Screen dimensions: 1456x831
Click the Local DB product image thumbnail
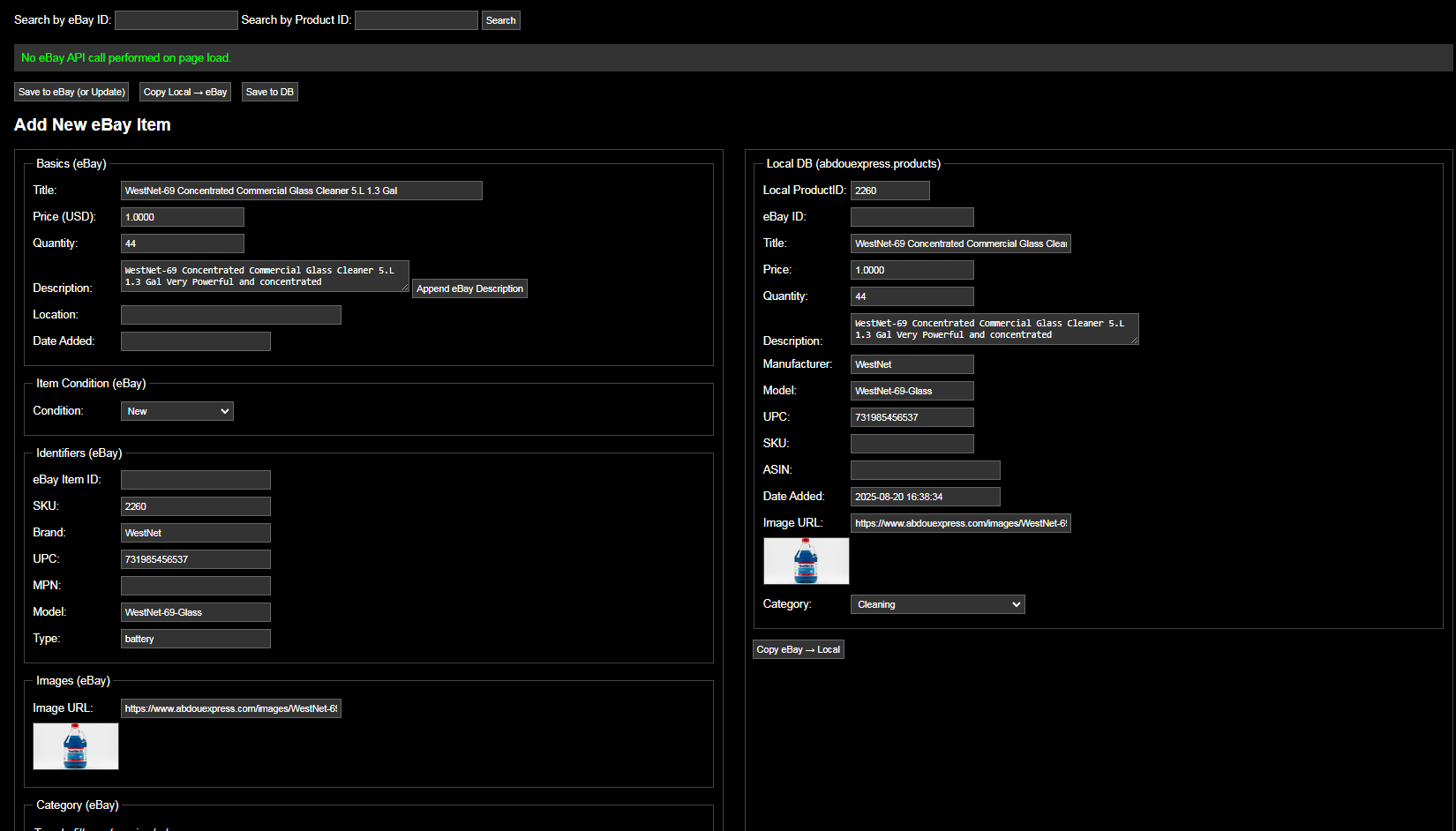(806, 561)
